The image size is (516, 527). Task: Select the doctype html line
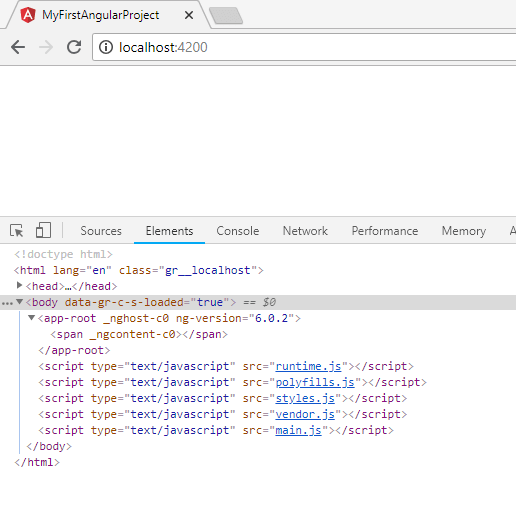point(63,254)
